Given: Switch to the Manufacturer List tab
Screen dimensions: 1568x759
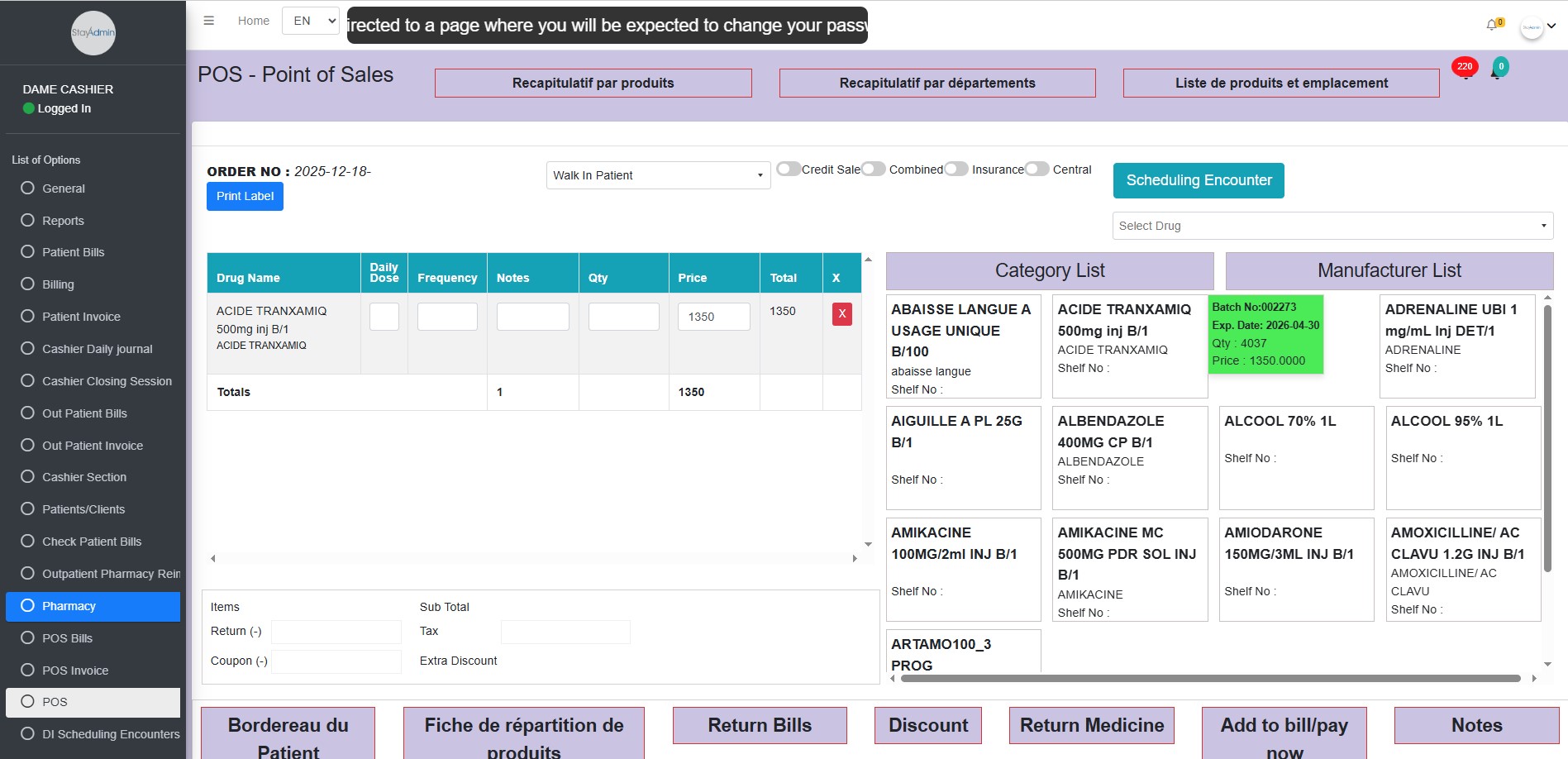Looking at the screenshot, I should click(x=1389, y=270).
